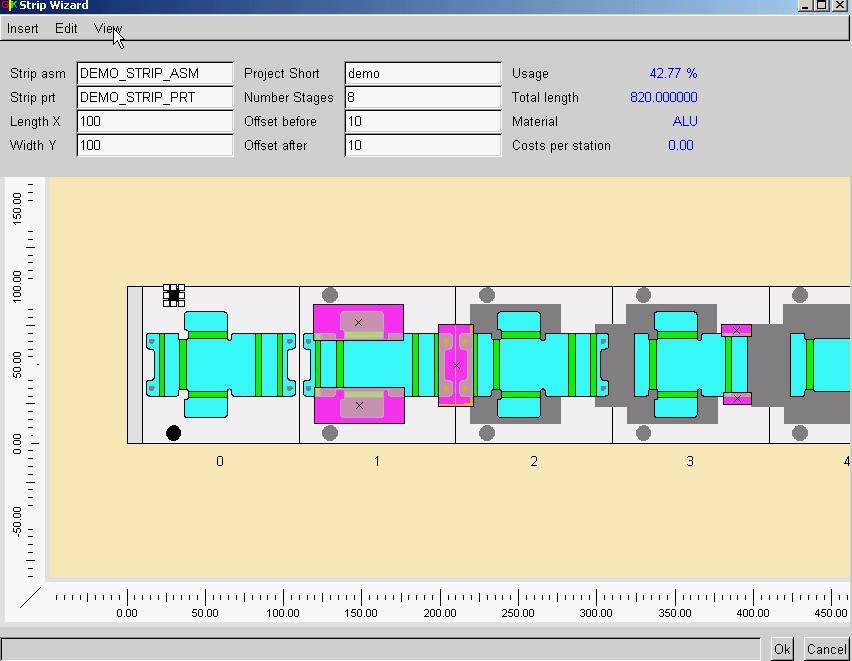The height and width of the screenshot is (661, 852).
Task: Open the View menu
Action: pyautogui.click(x=108, y=28)
